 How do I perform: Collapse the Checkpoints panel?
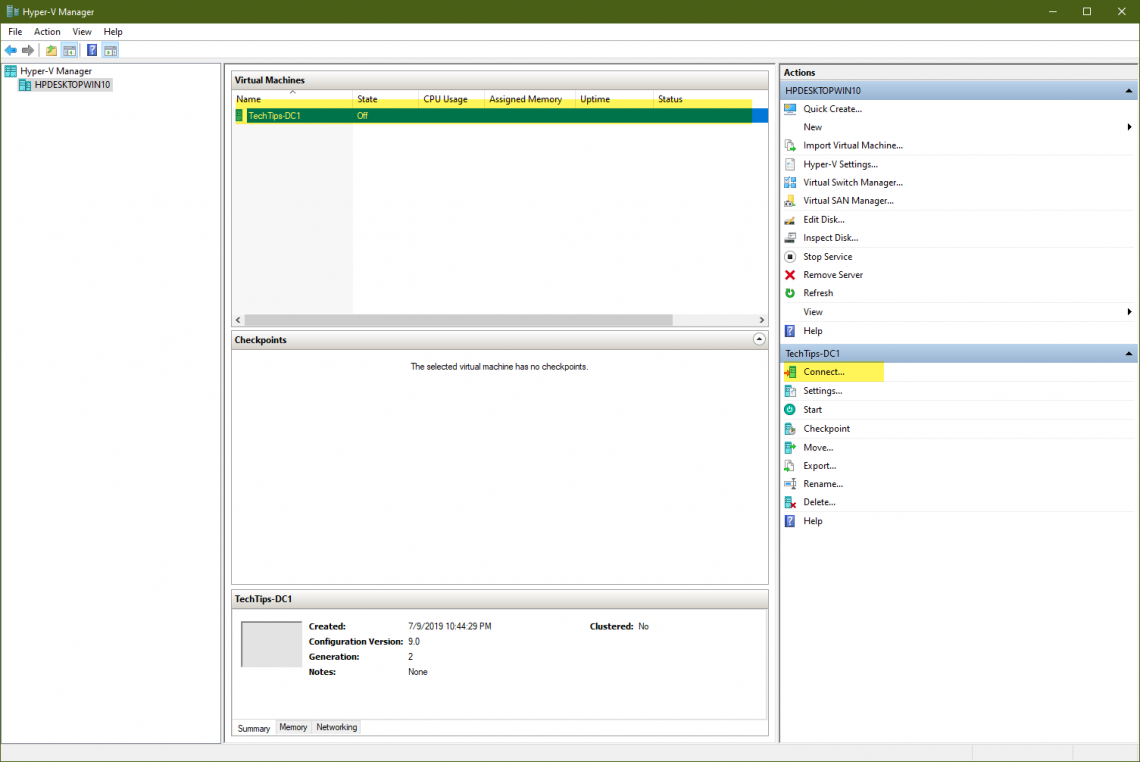[757, 339]
